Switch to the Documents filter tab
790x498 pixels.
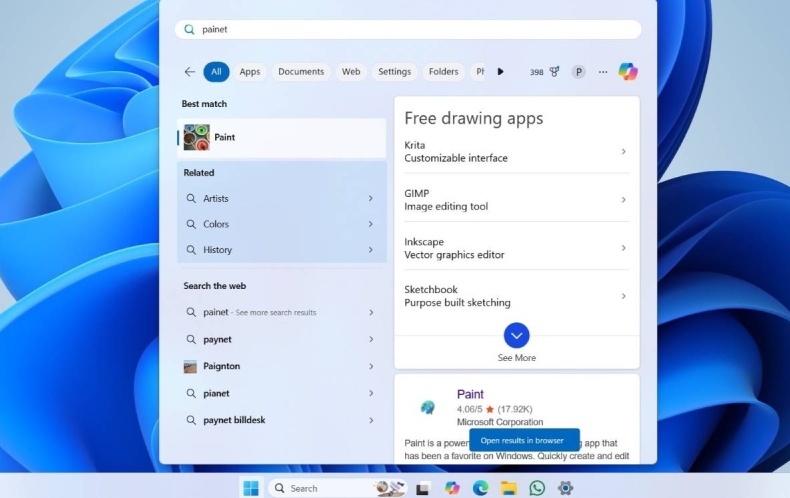point(301,72)
